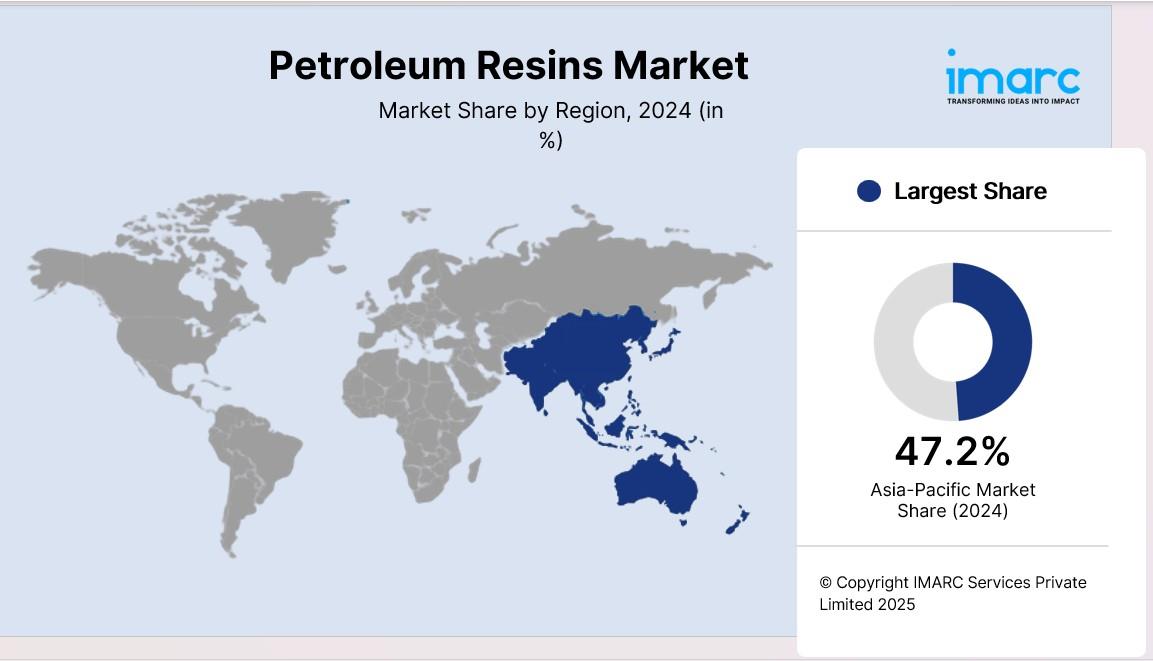Image resolution: width=1153 pixels, height=661 pixels.
Task: Click the Market Share by Region subtitle
Action: click(x=550, y=125)
